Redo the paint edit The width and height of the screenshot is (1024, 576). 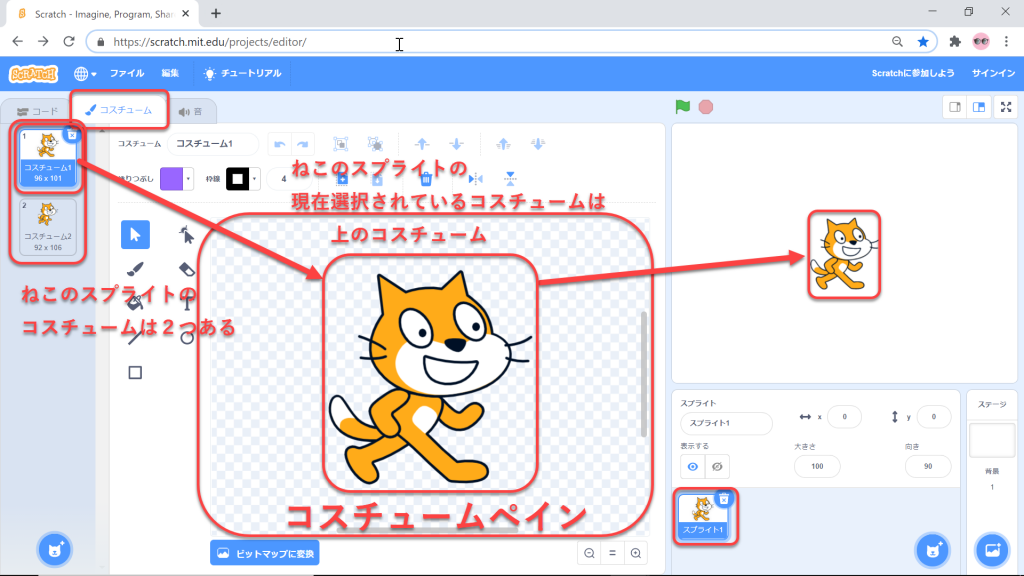coord(302,144)
